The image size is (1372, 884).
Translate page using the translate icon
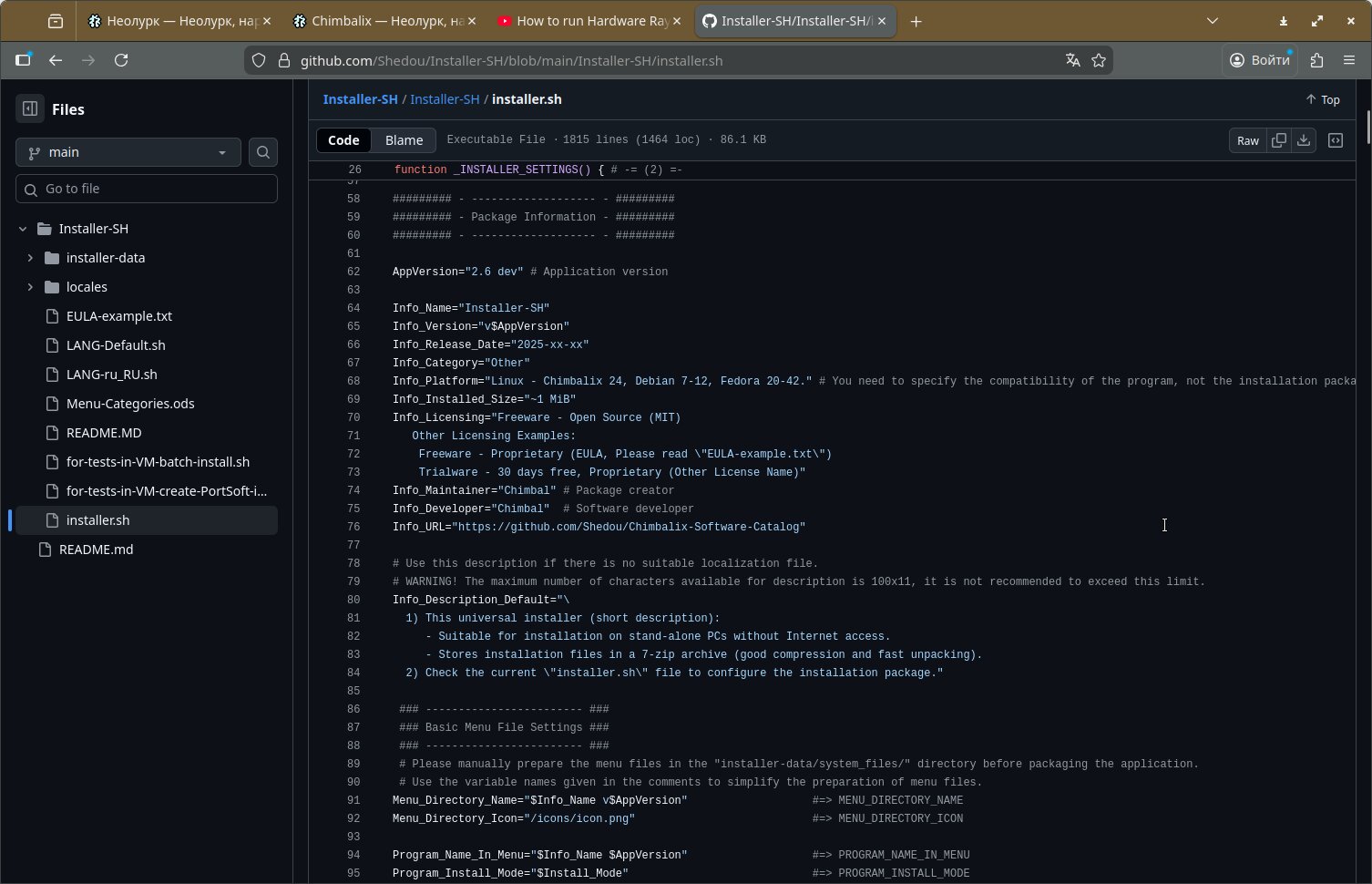(1072, 60)
